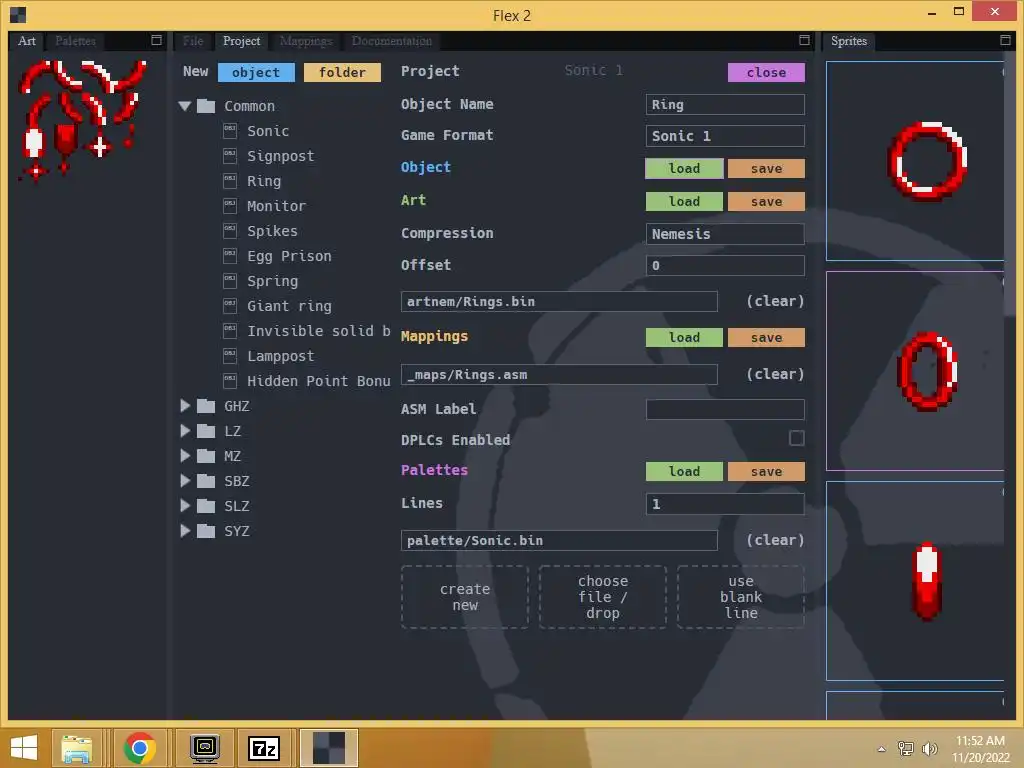Switch to the Art tab
The image size is (1024, 768).
pyautogui.click(x=27, y=40)
